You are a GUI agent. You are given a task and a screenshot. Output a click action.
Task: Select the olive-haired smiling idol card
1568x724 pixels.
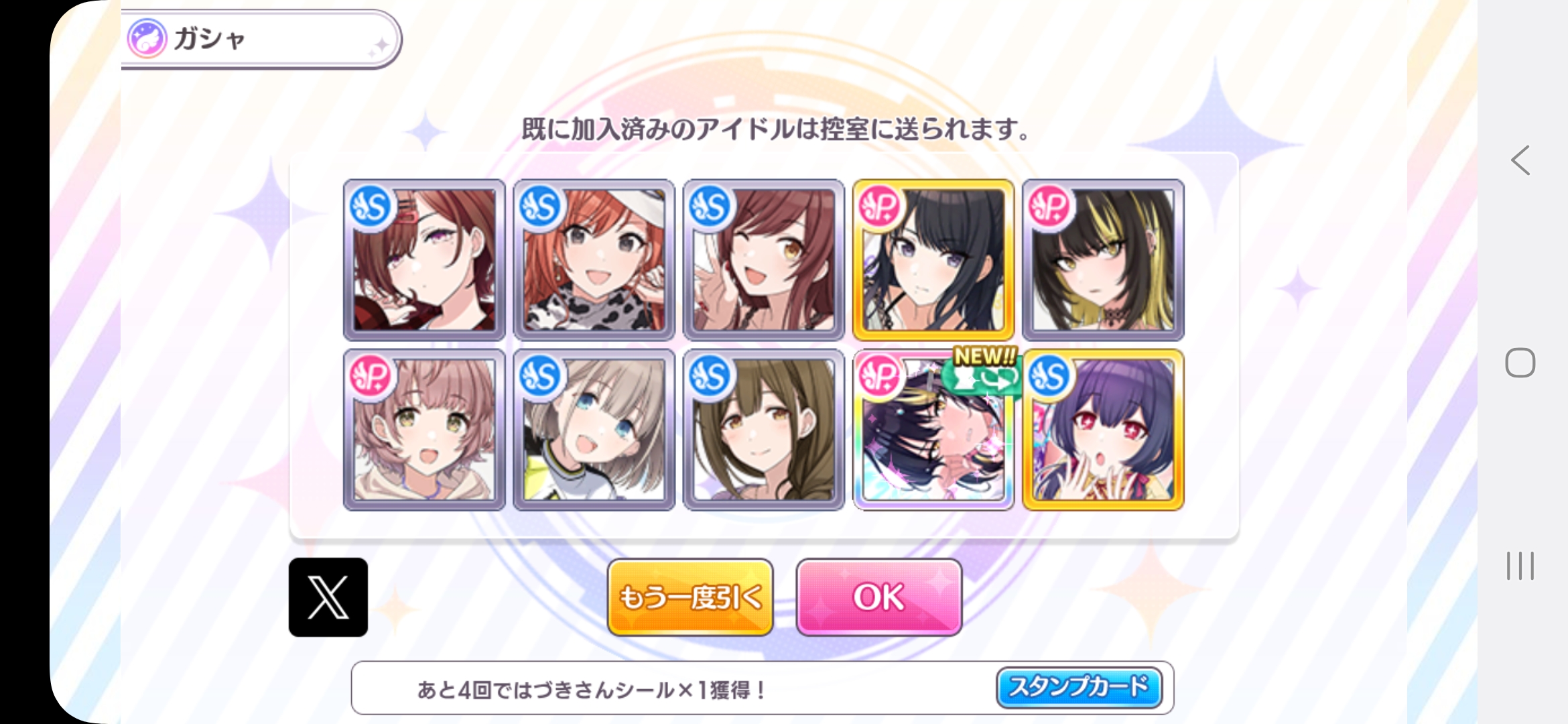pyautogui.click(x=763, y=430)
